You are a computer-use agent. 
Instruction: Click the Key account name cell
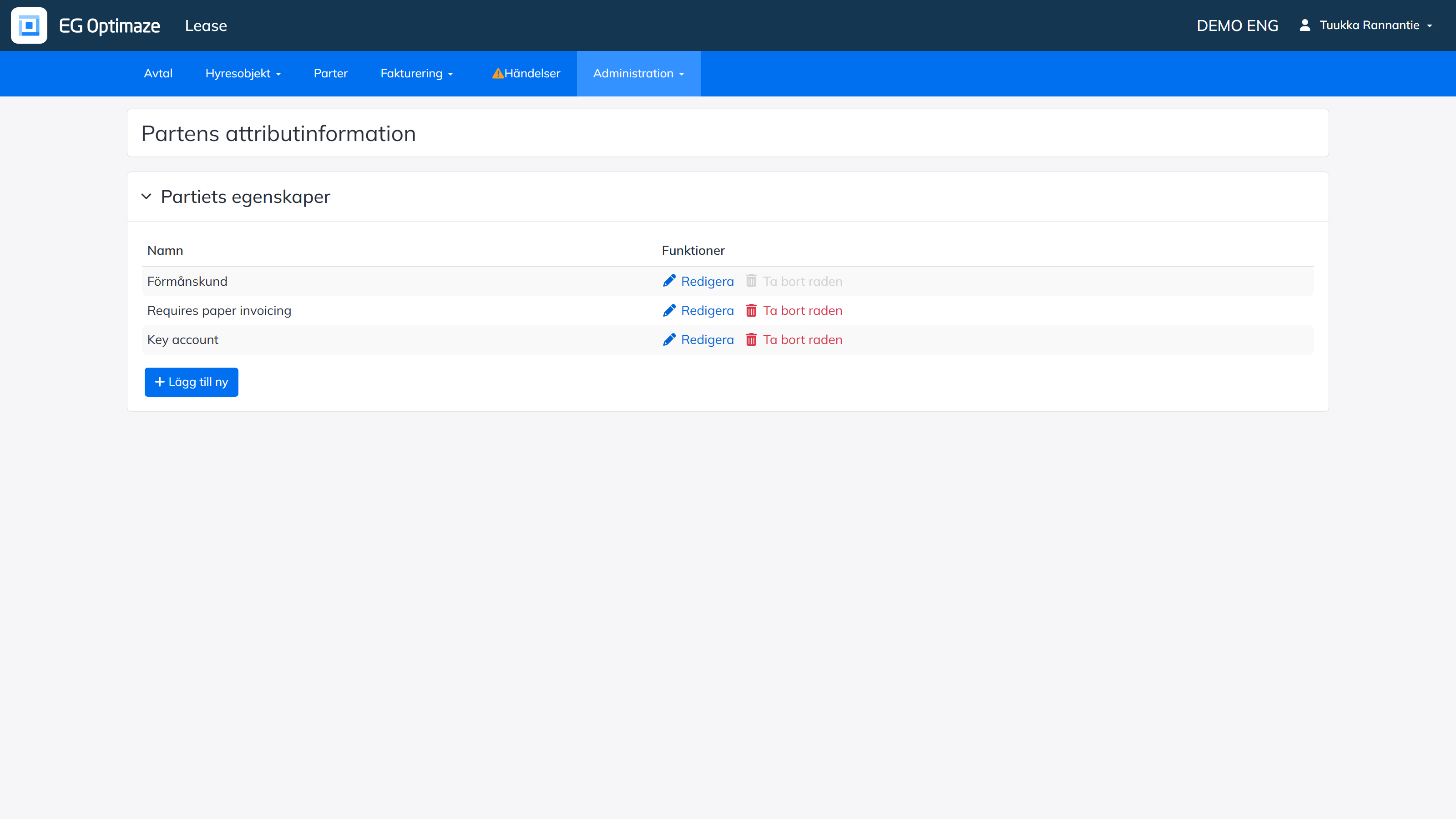[182, 340]
